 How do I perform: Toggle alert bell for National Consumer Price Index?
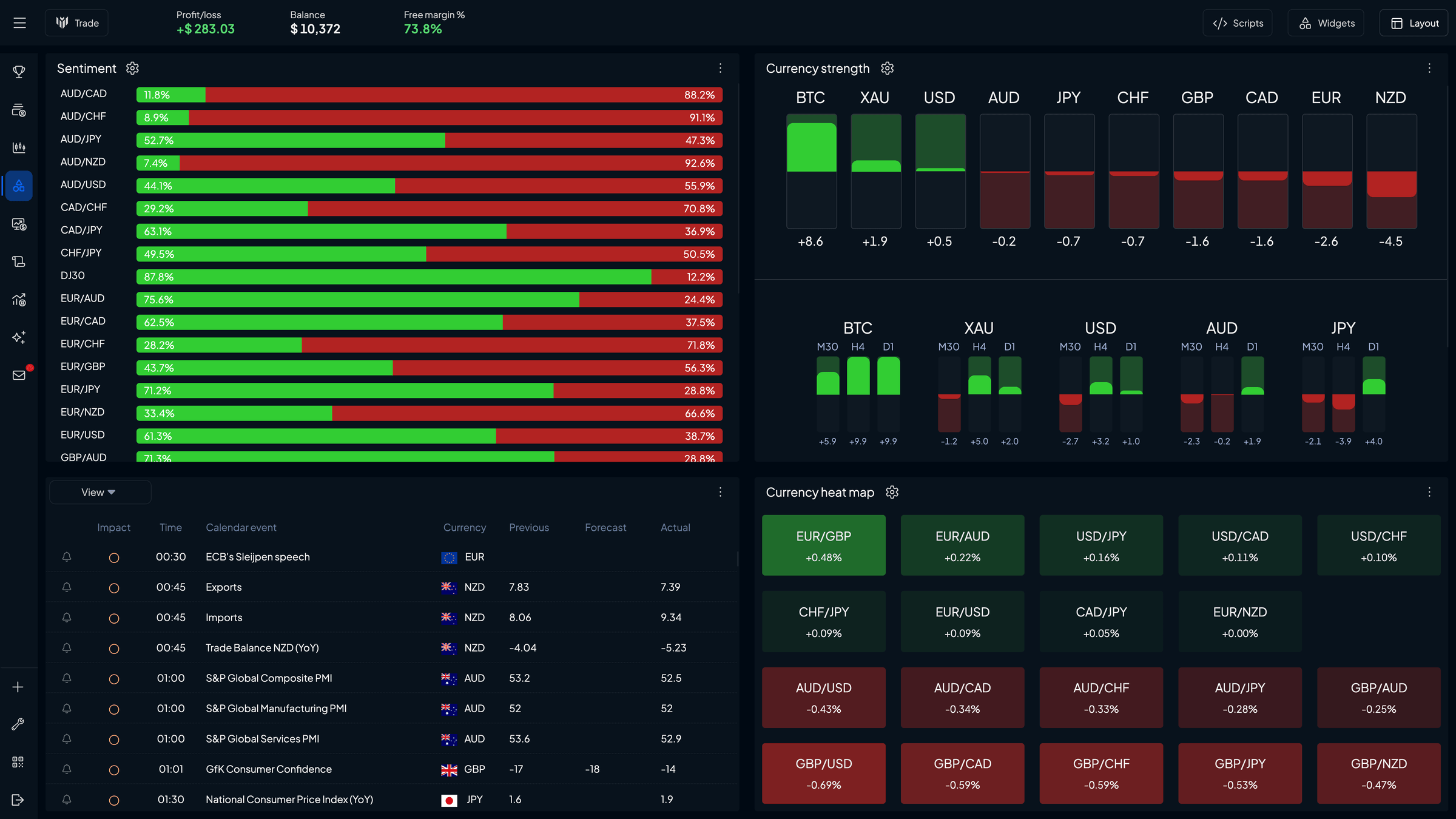(x=67, y=800)
